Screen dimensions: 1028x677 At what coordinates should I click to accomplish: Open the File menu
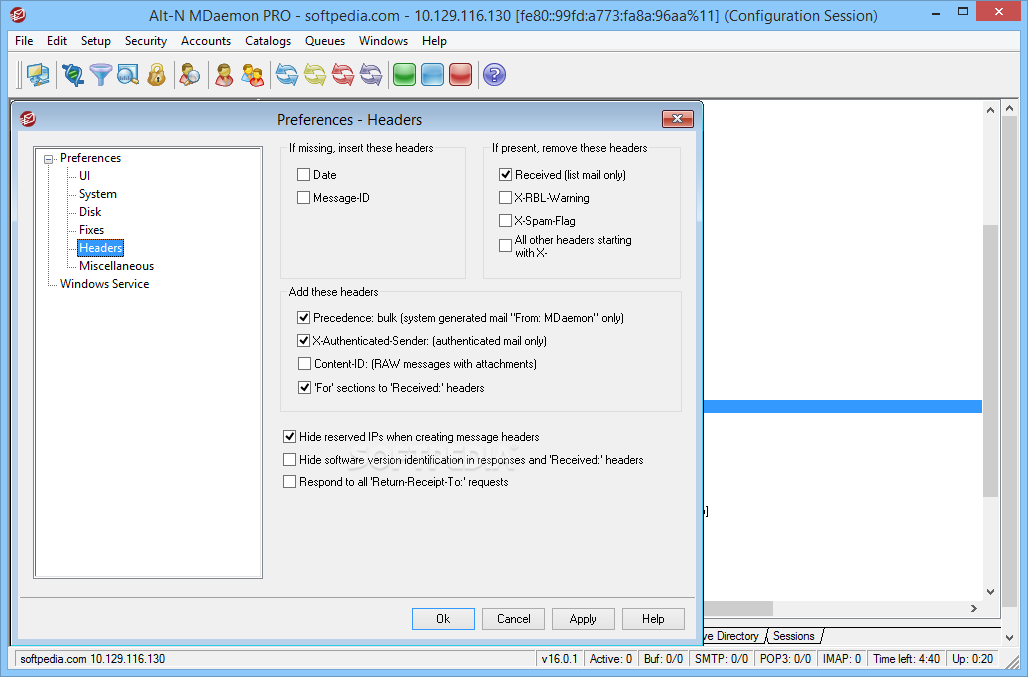[24, 41]
